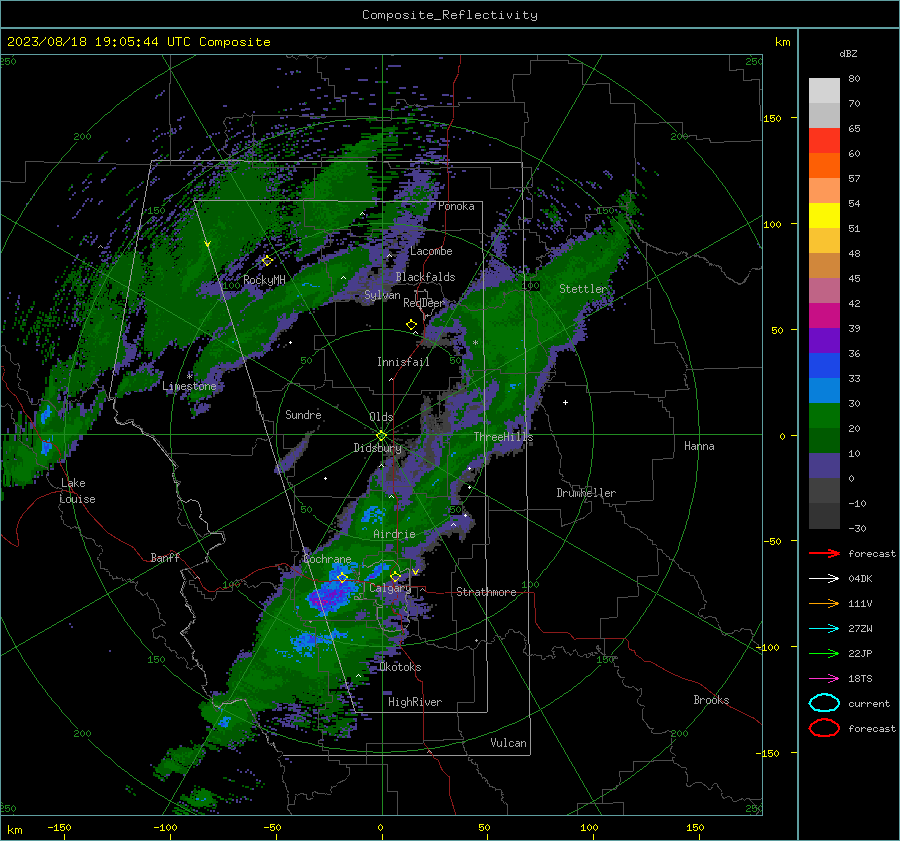Select the yellow 54 dBZ color swatch
Screen dimensions: 900x841
pyautogui.click(x=824, y=216)
